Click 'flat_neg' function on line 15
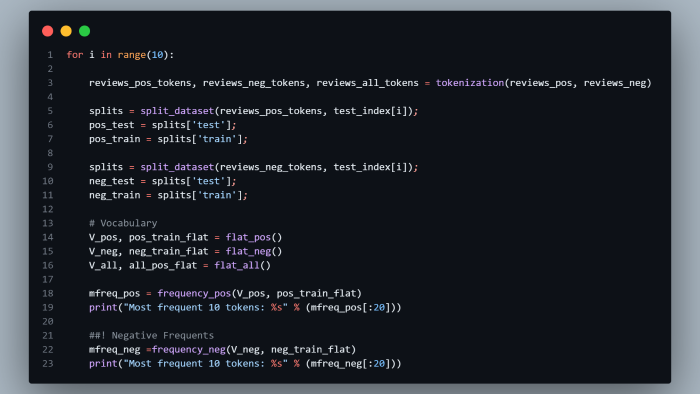The height and width of the screenshot is (394, 700). (248, 251)
